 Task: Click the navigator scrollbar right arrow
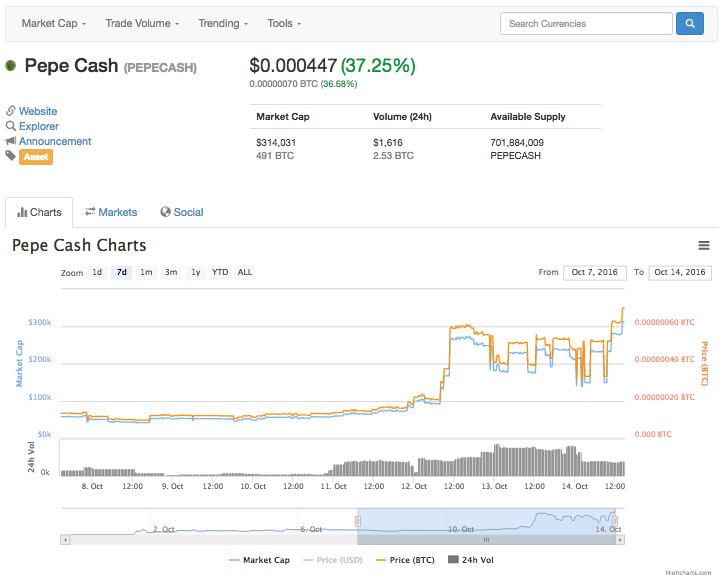tap(620, 539)
